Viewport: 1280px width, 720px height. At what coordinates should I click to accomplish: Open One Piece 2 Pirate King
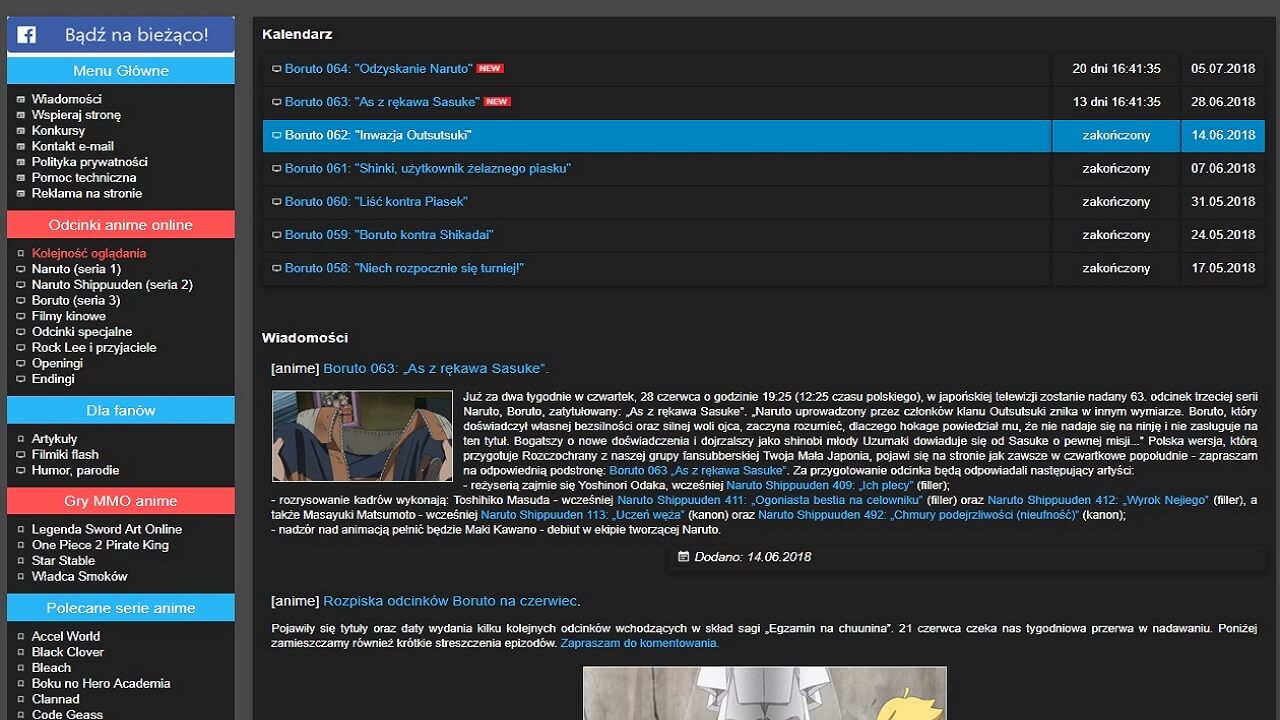tap(100, 545)
